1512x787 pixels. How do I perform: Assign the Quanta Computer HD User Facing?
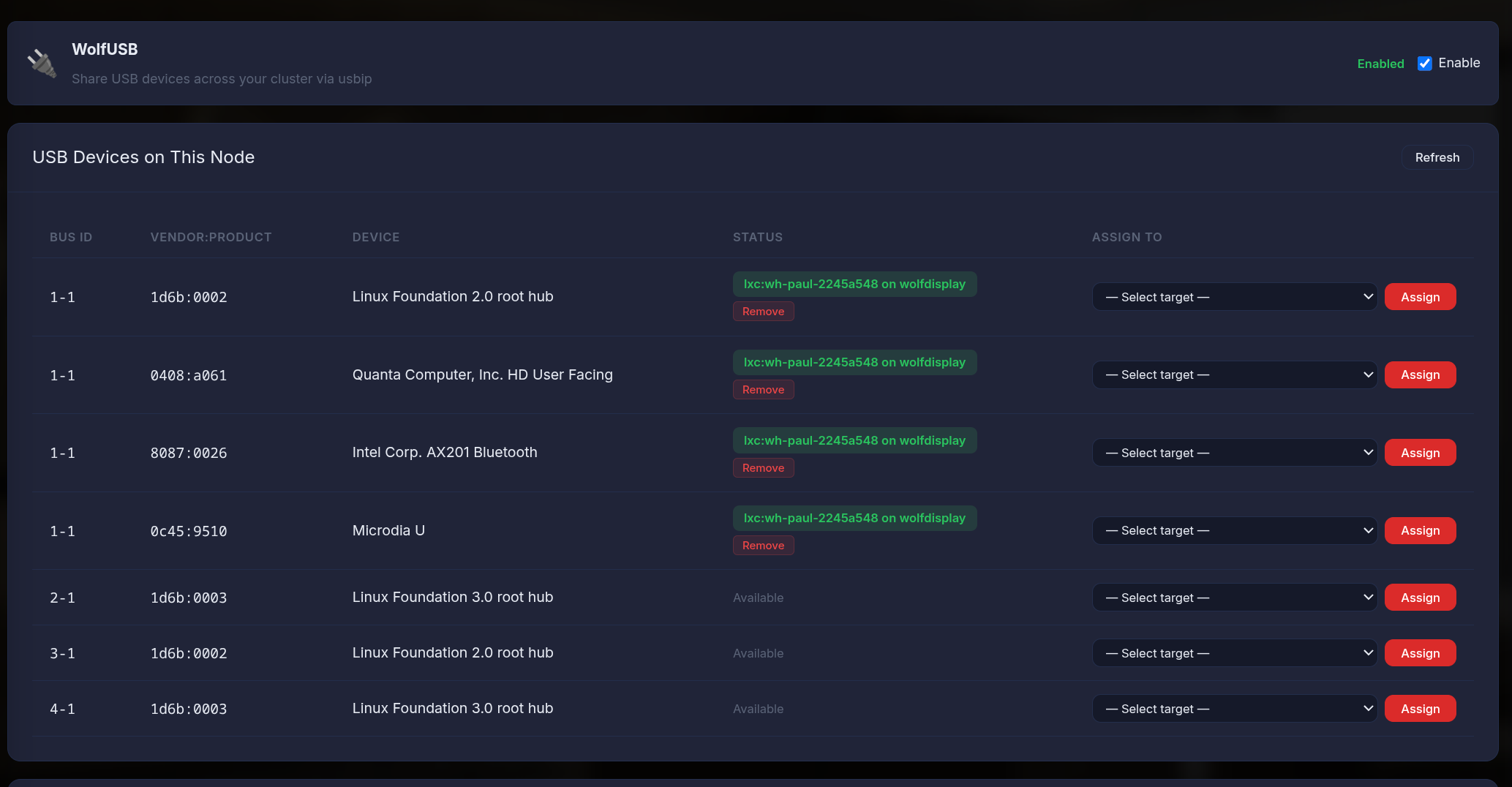point(1420,375)
